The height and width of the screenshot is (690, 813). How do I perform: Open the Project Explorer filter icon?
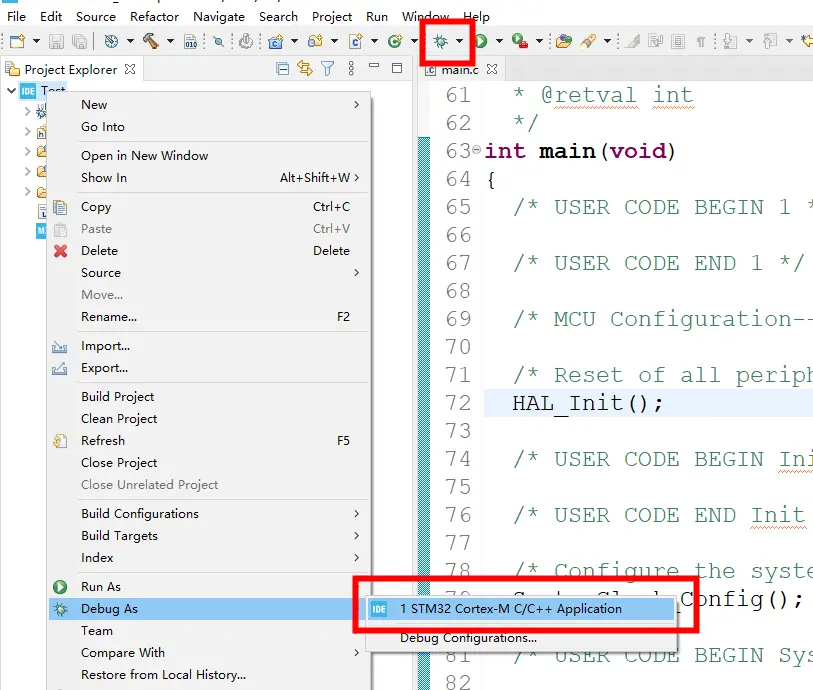click(x=328, y=69)
